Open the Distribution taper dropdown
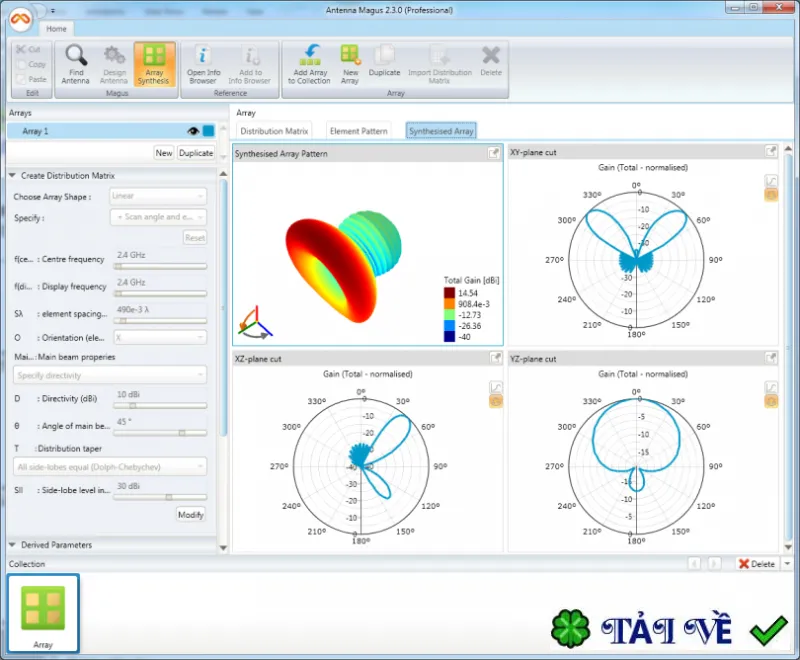The width and height of the screenshot is (800, 660). click(110, 467)
